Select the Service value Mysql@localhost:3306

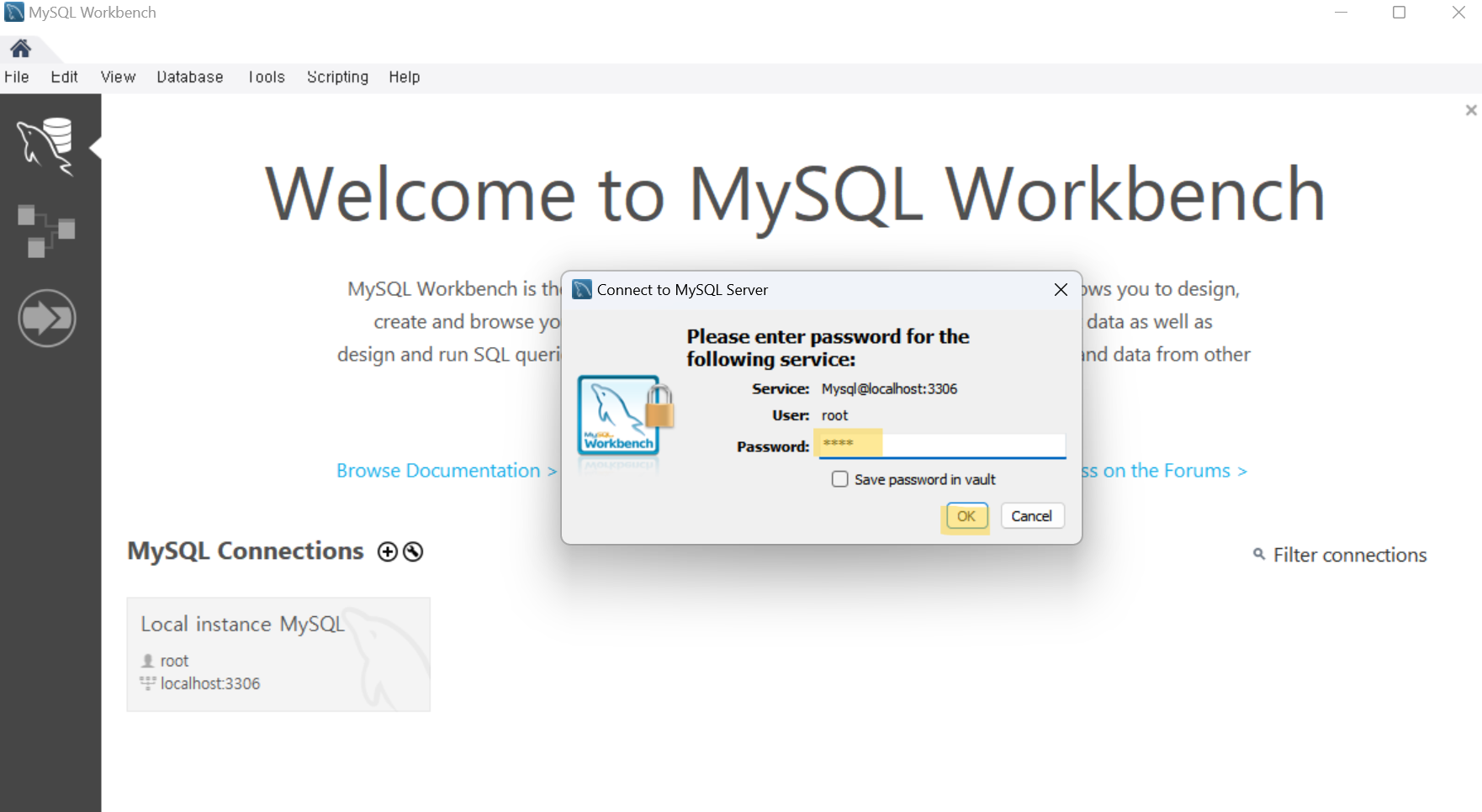pos(889,389)
